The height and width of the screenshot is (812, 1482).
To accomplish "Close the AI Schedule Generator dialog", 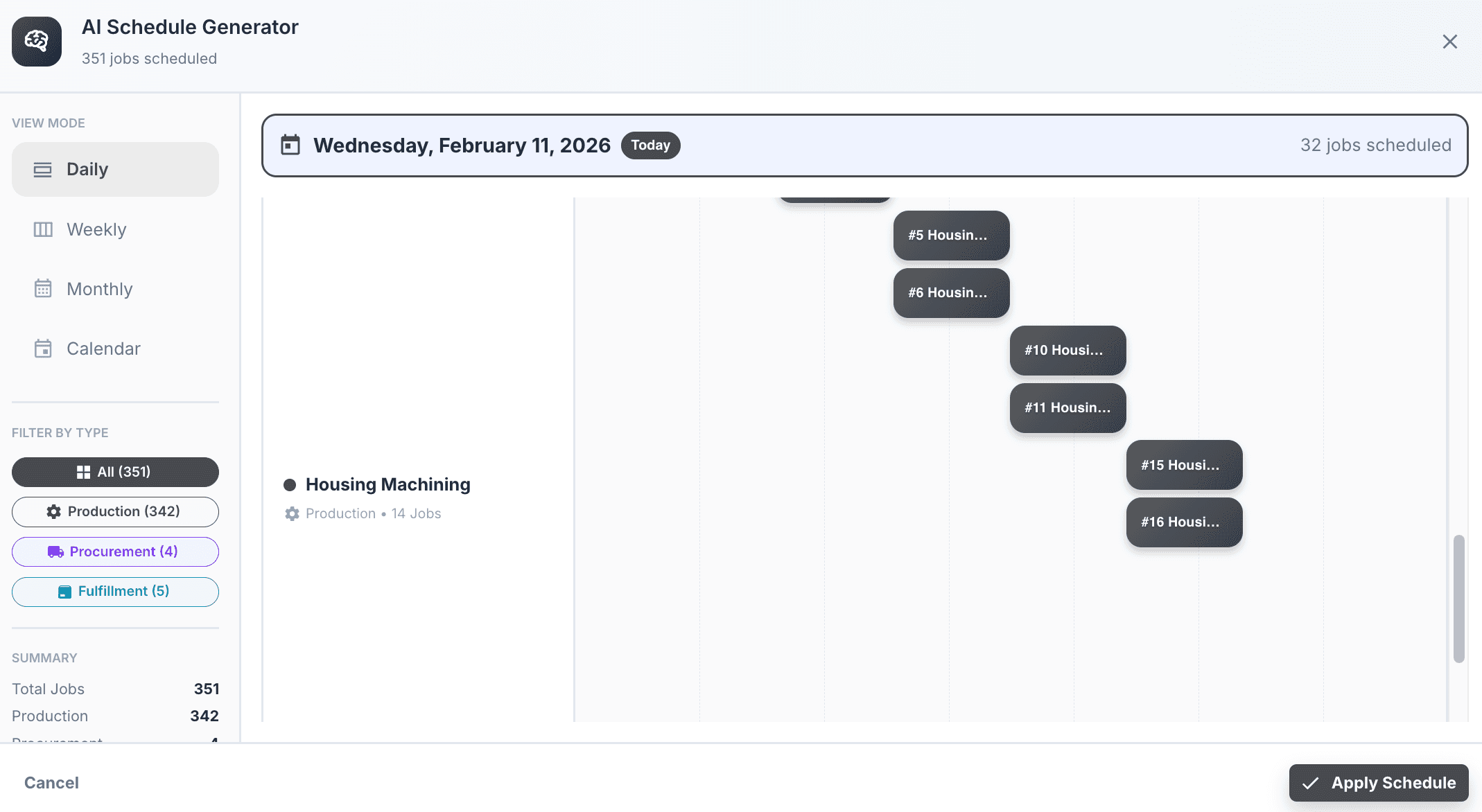I will point(1449,42).
